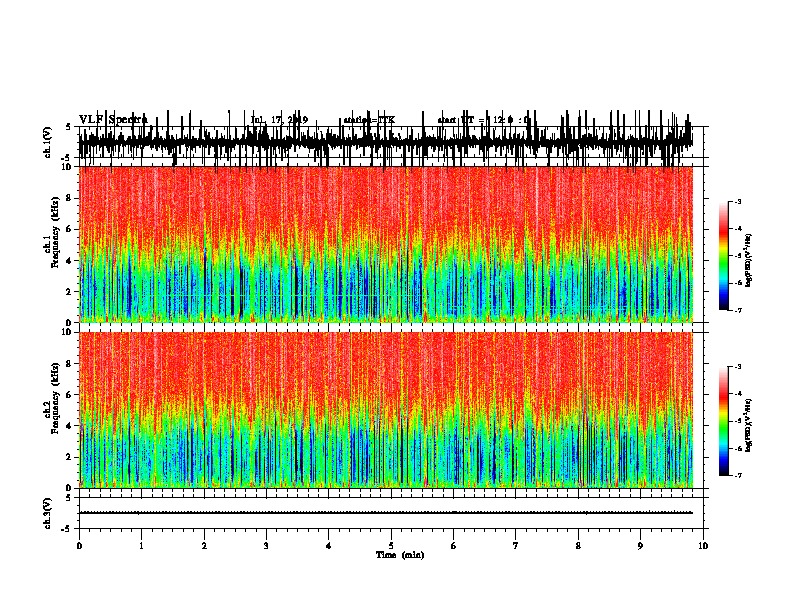Click the '8' kHz tick of ch.1 spectrogram
Screen dimensions: 792x612
pos(69,198)
